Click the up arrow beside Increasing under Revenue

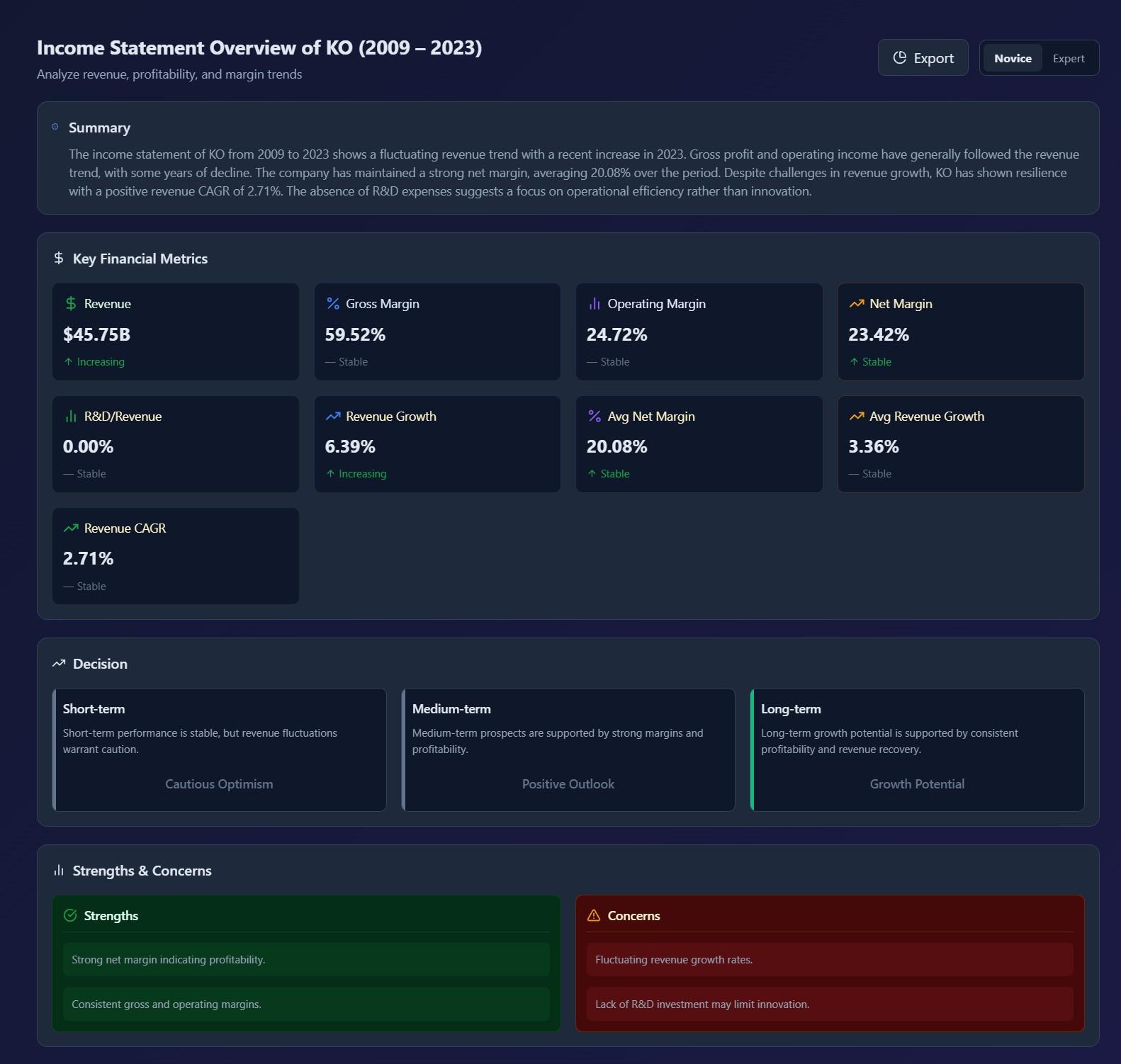(x=68, y=361)
